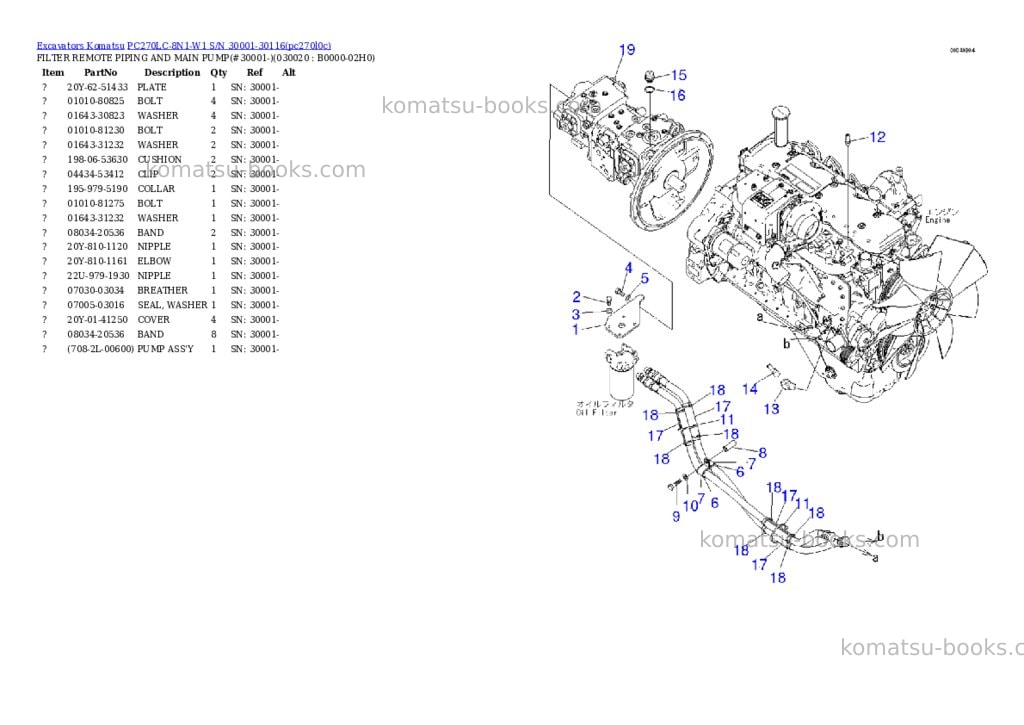The height and width of the screenshot is (725, 1024).
Task: Click callout 16 on the diagram
Action: click(x=677, y=95)
